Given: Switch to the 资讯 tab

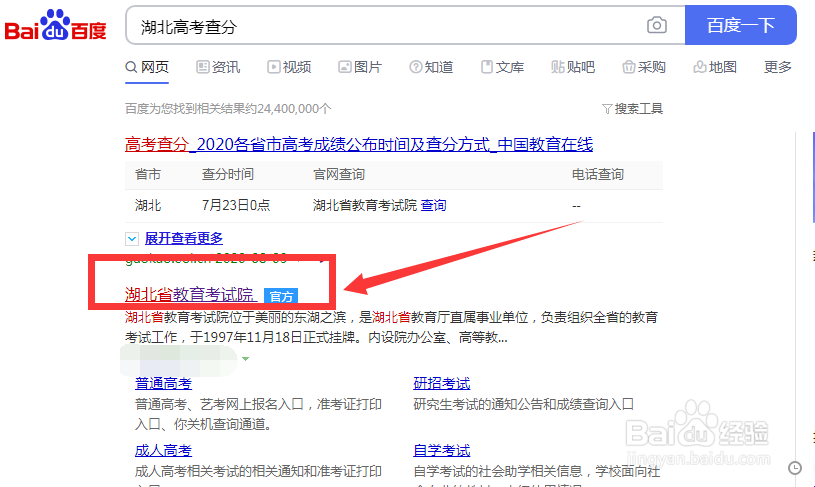Looking at the screenshot, I should coord(218,67).
